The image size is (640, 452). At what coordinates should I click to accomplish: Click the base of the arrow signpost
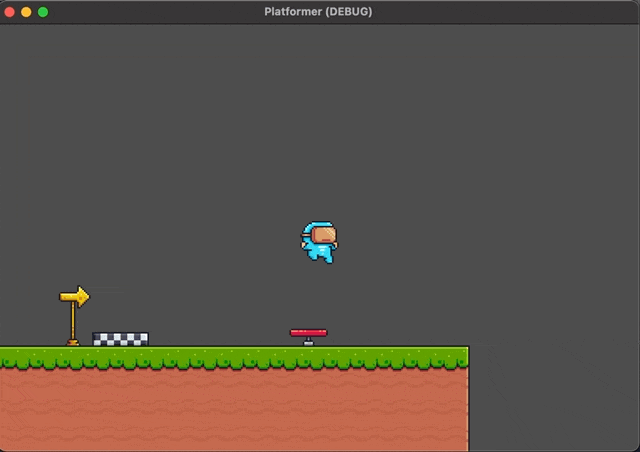[73, 343]
